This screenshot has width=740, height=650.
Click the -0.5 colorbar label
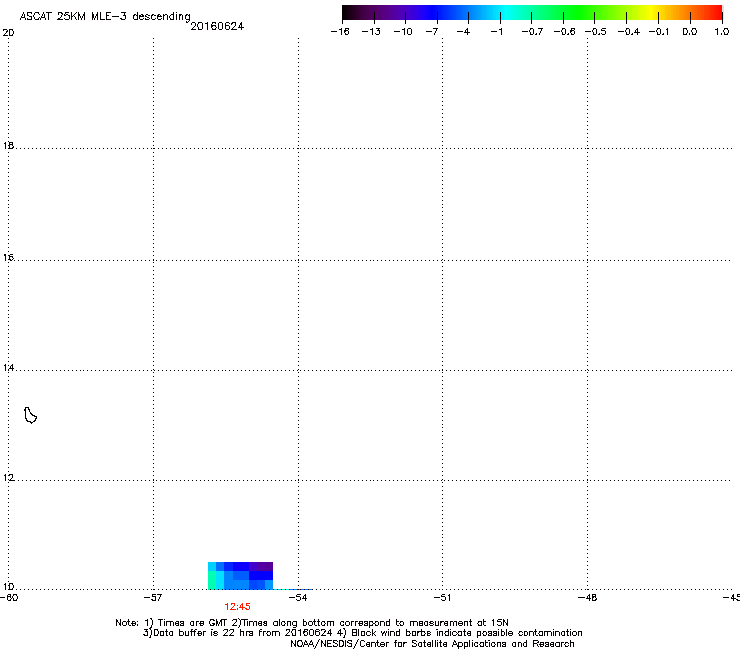click(596, 32)
